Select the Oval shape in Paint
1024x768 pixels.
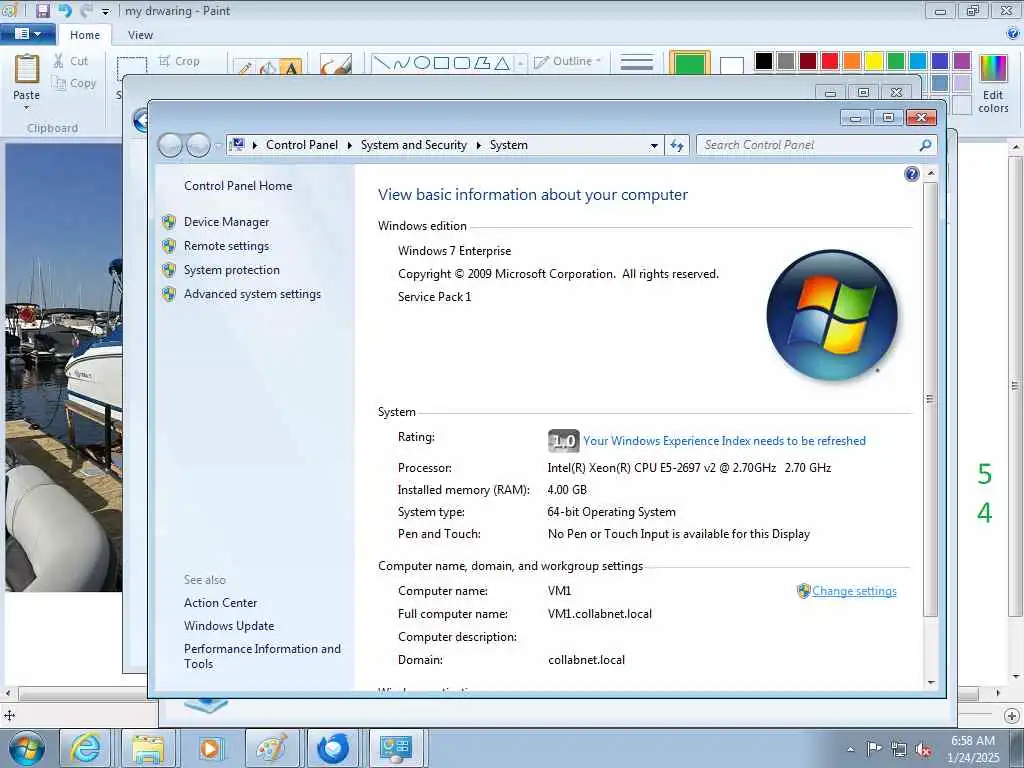(422, 63)
